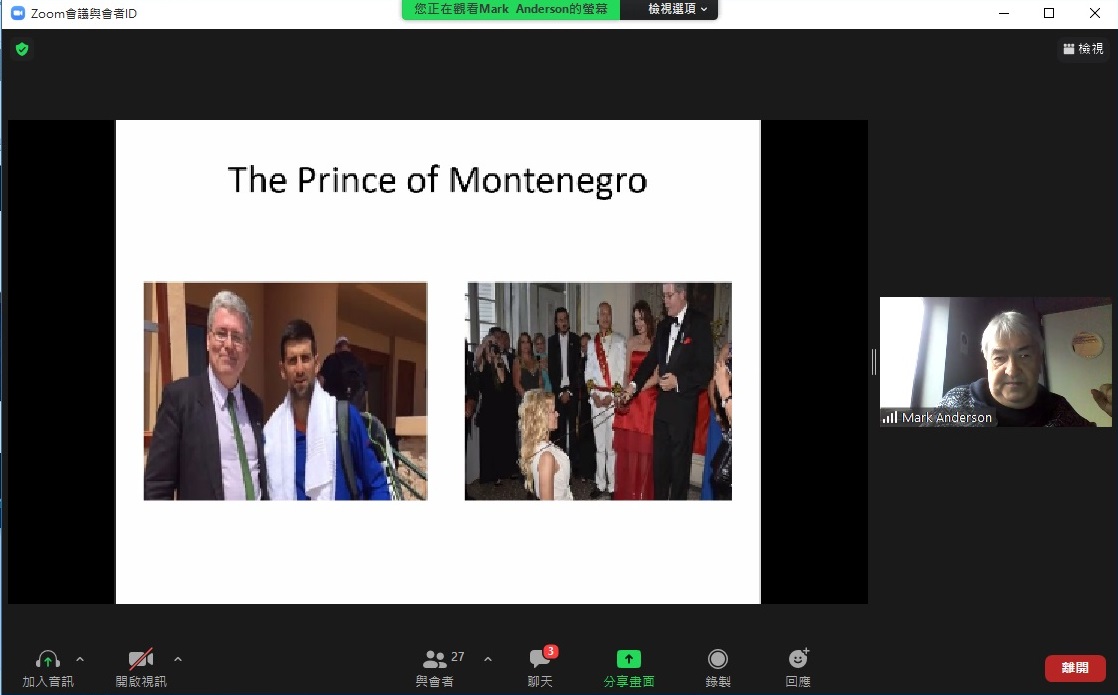Open chat with 3 unread messages
The width and height of the screenshot is (1118, 695).
pyautogui.click(x=541, y=659)
